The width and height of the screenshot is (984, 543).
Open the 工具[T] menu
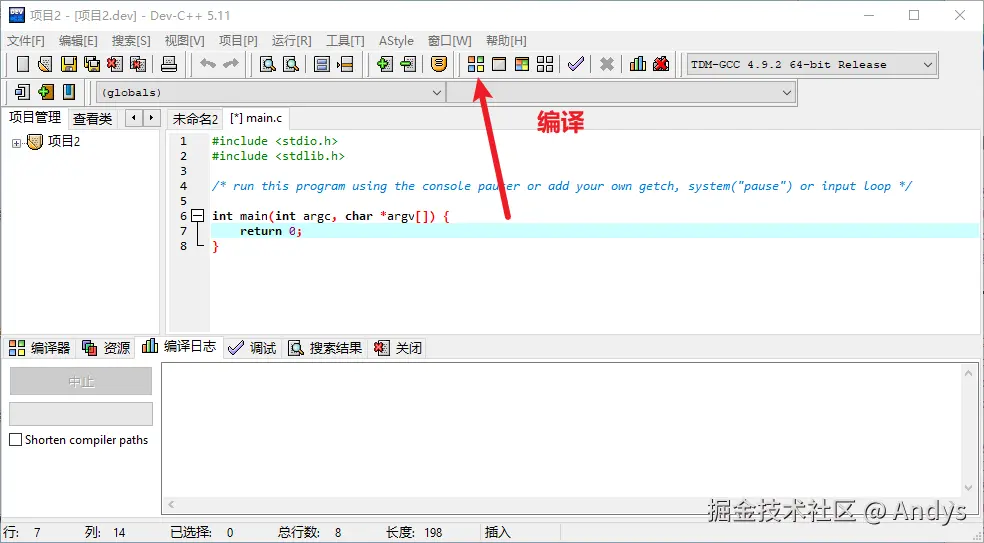pos(345,41)
